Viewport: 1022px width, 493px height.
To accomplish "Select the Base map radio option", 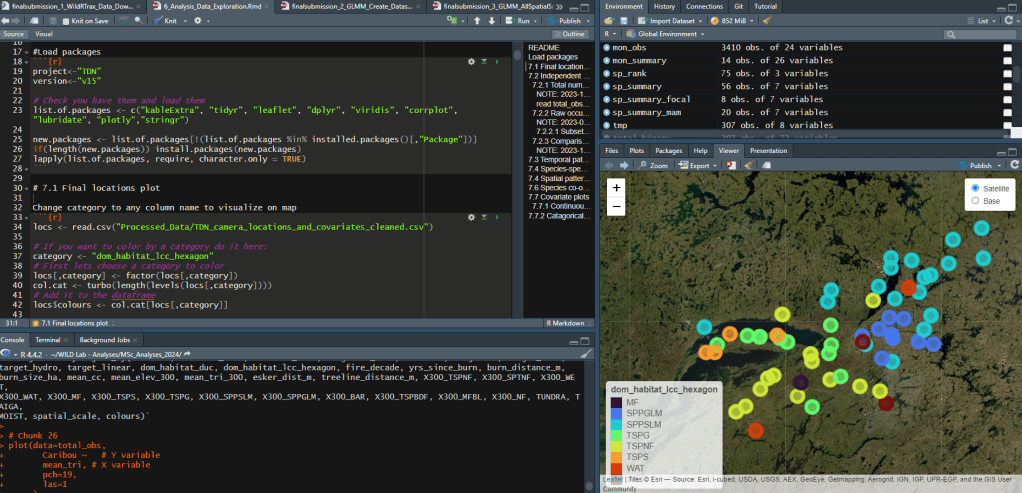I will [x=976, y=201].
